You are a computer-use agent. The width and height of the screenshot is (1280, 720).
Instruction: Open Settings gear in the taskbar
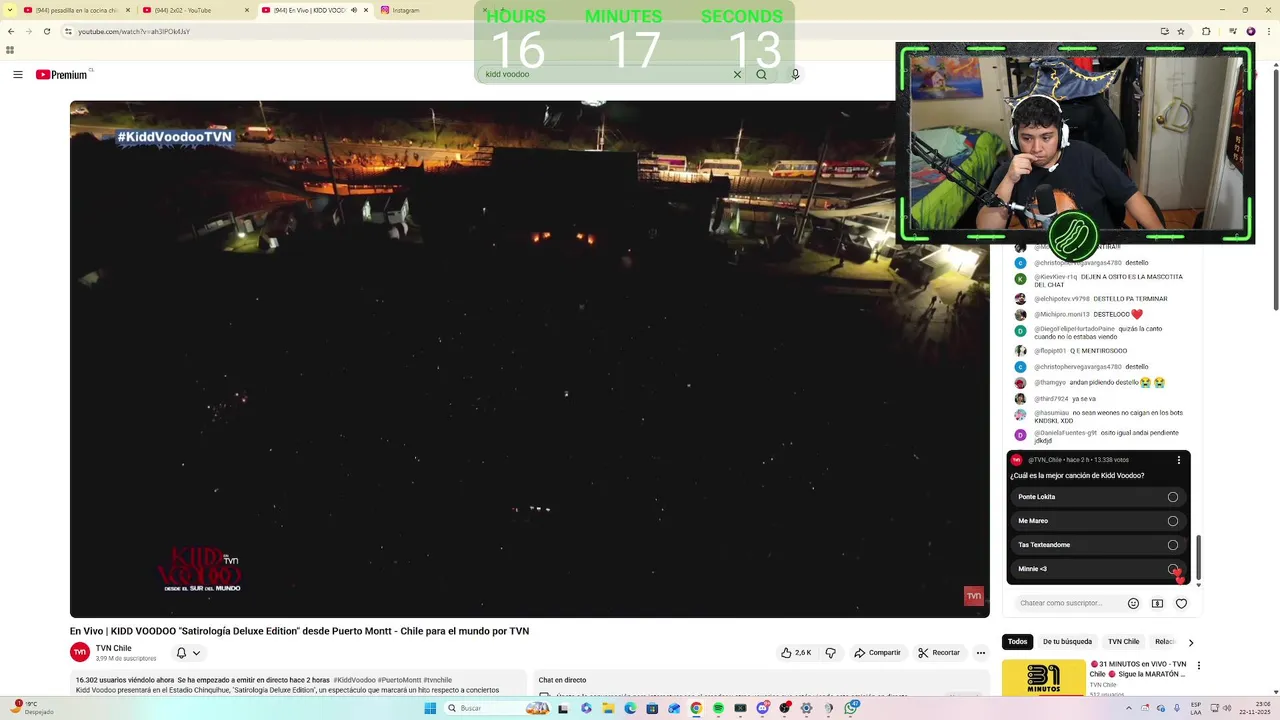806,708
